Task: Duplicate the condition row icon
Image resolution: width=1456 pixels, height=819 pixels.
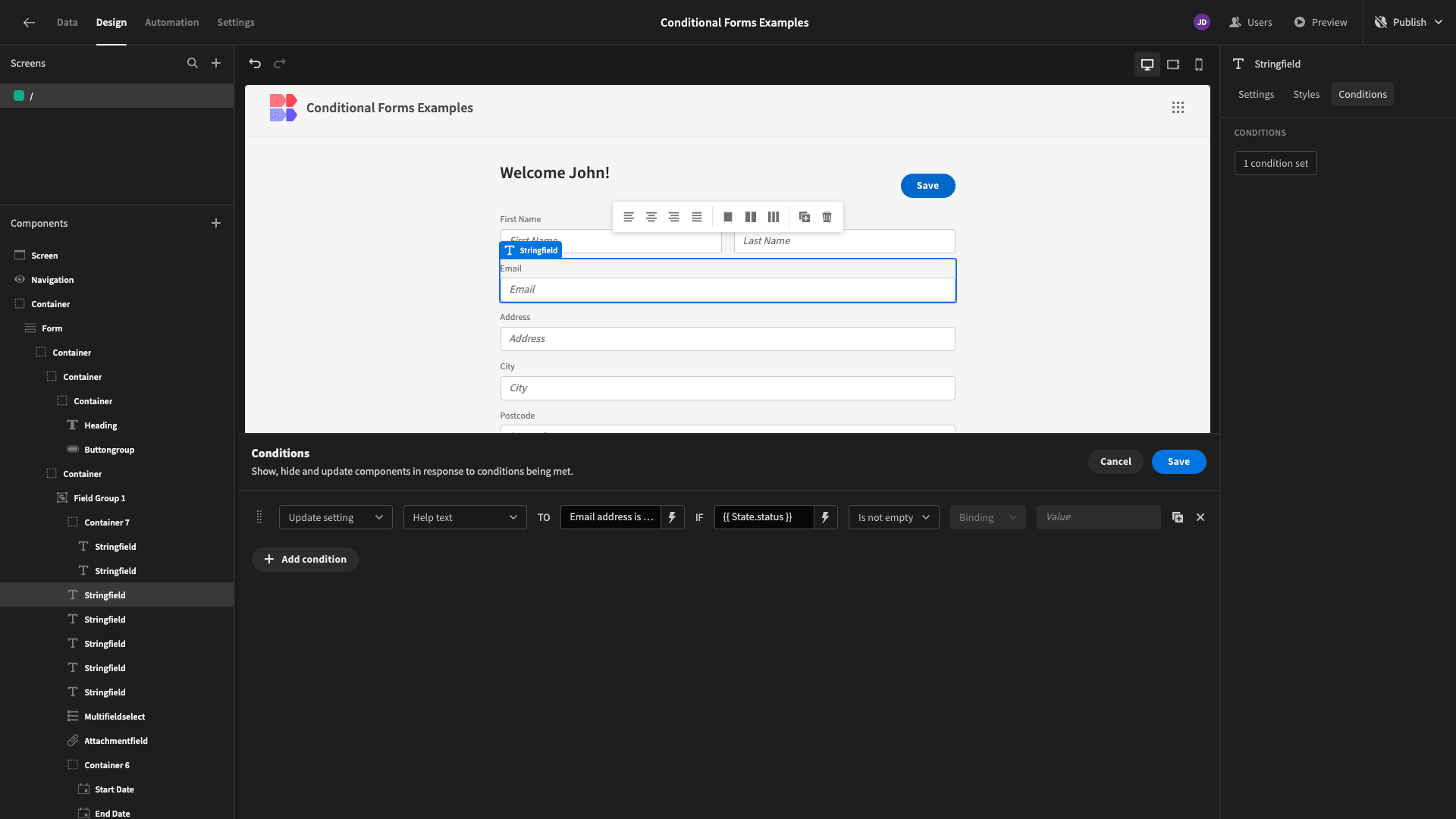Action: tap(1178, 517)
